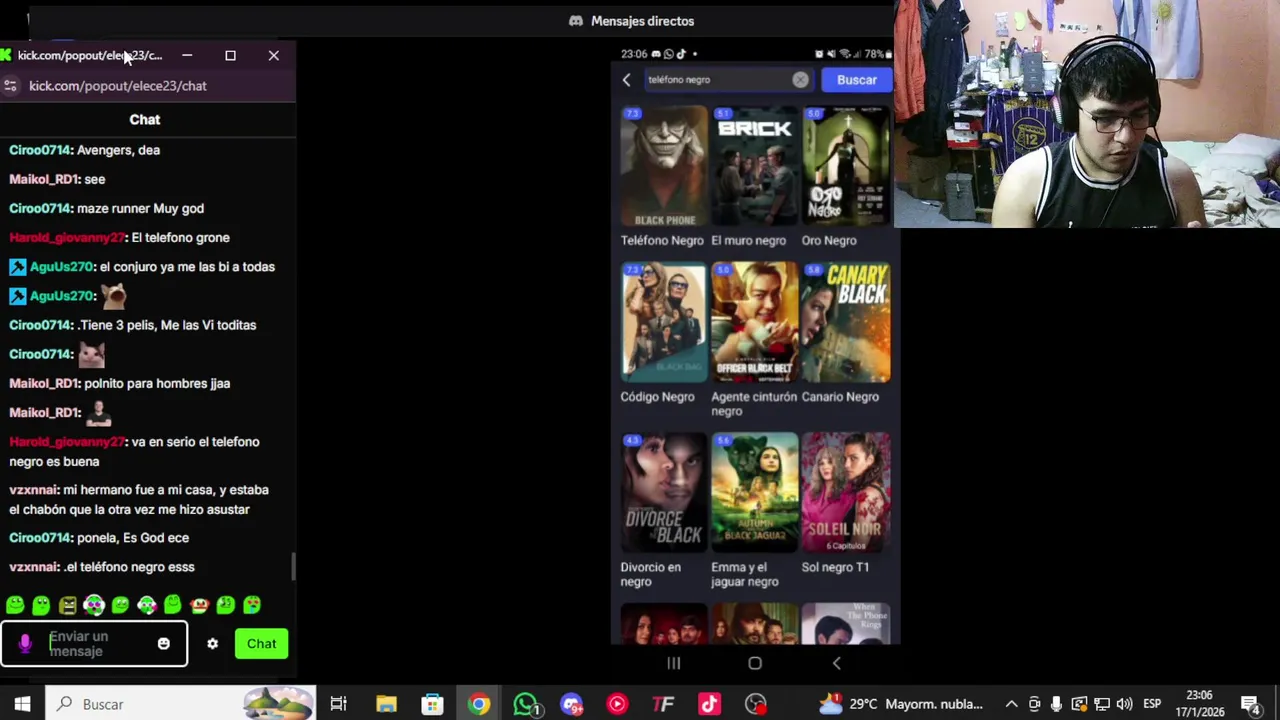Open the Teléfono Negro movie poster

click(663, 168)
